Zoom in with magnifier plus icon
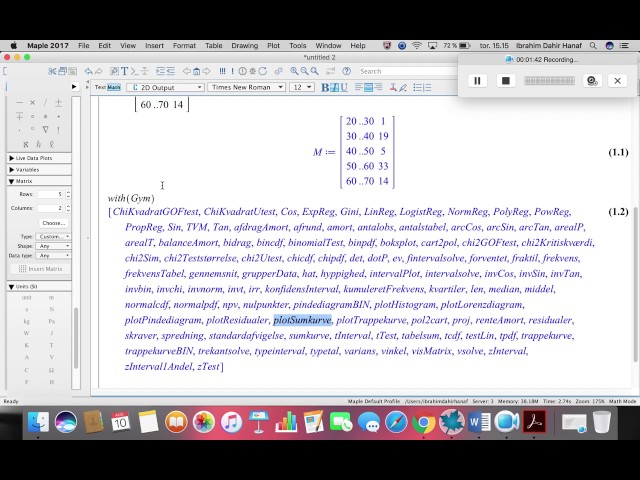The width and height of the screenshot is (640, 480). 294,71
